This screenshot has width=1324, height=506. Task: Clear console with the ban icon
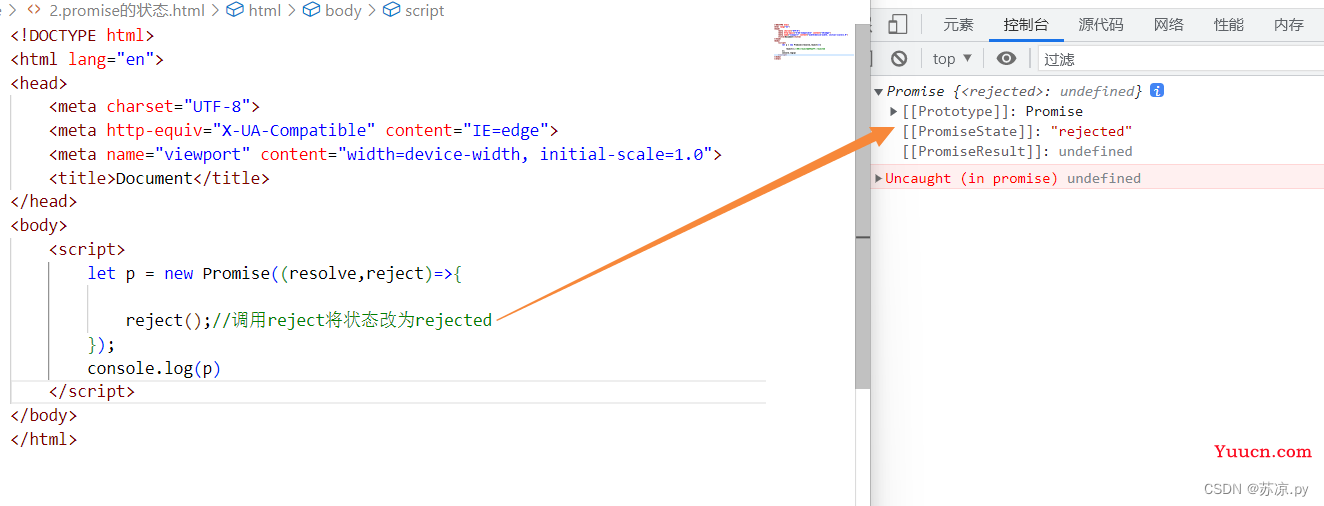click(x=899, y=58)
